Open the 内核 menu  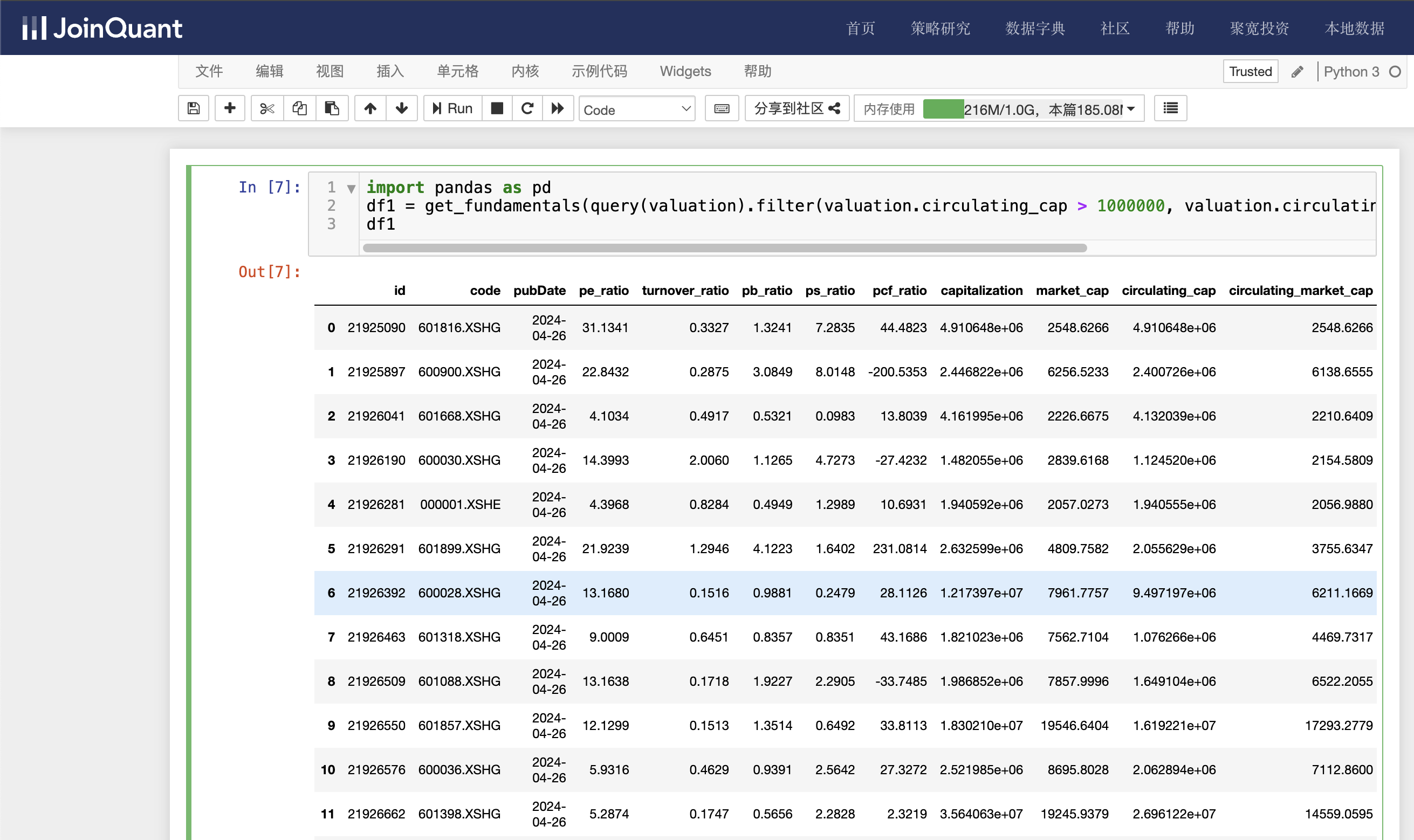point(525,71)
